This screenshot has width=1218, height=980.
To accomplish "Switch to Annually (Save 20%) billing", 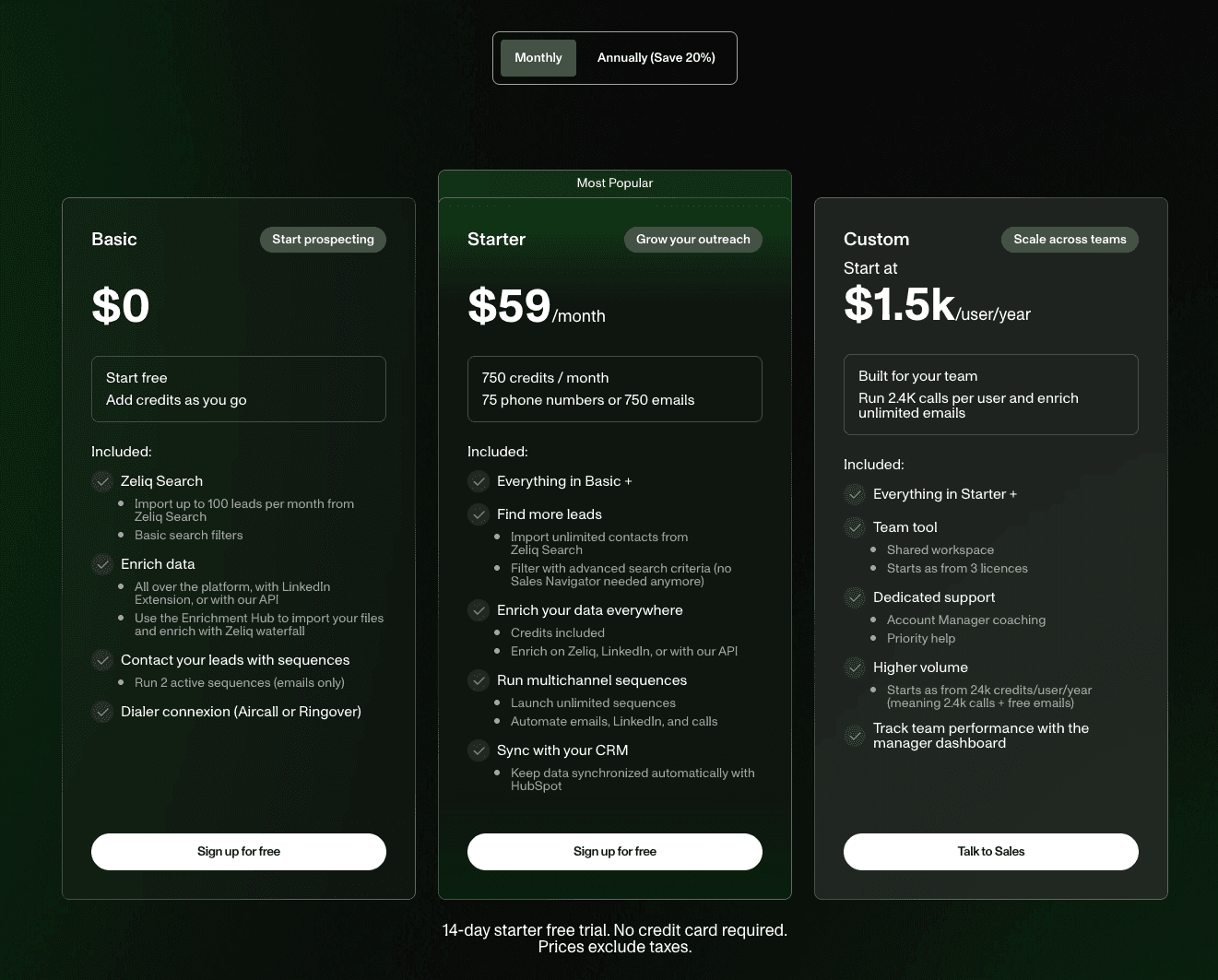I will coord(656,57).
